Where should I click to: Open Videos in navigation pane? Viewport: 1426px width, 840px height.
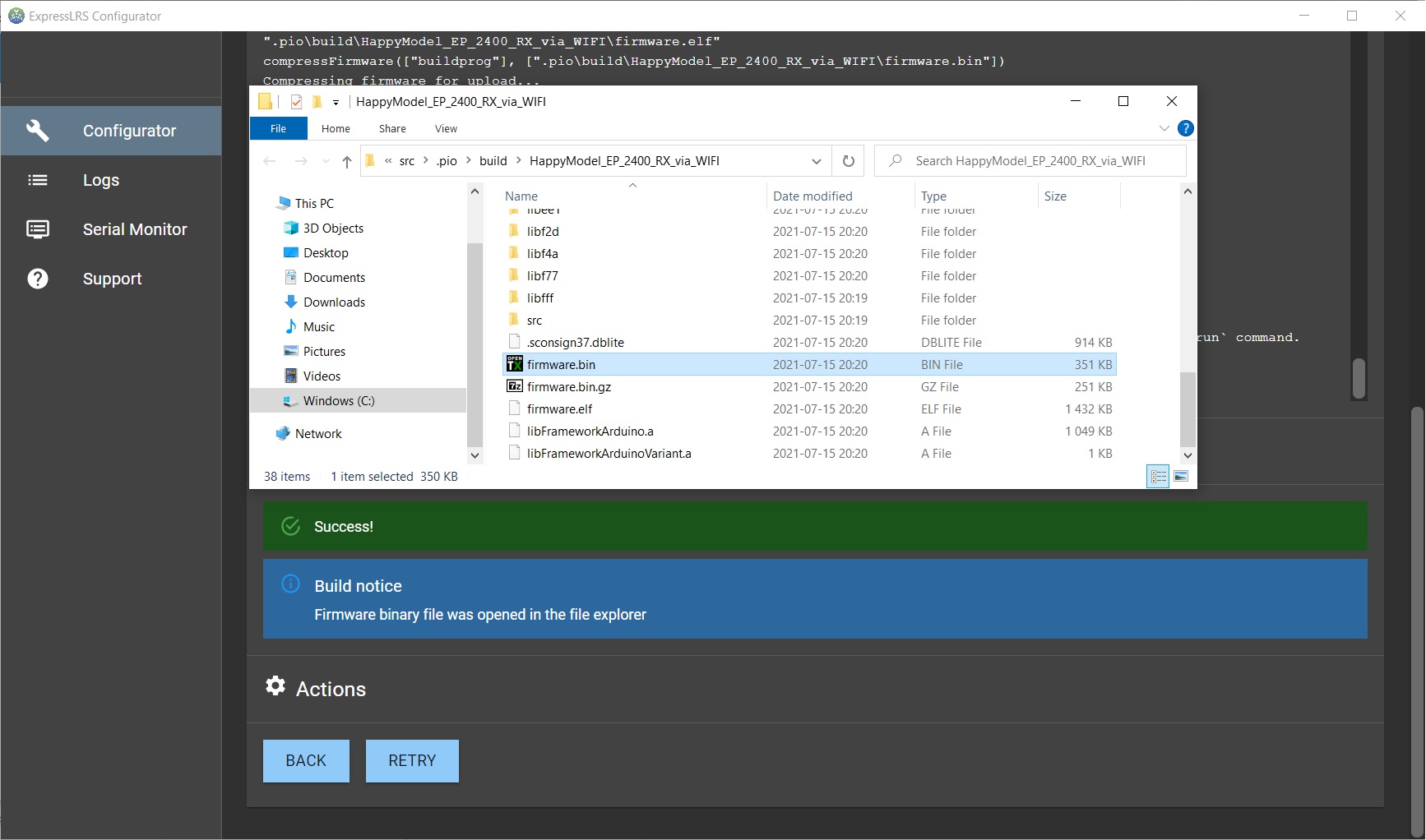312,376
